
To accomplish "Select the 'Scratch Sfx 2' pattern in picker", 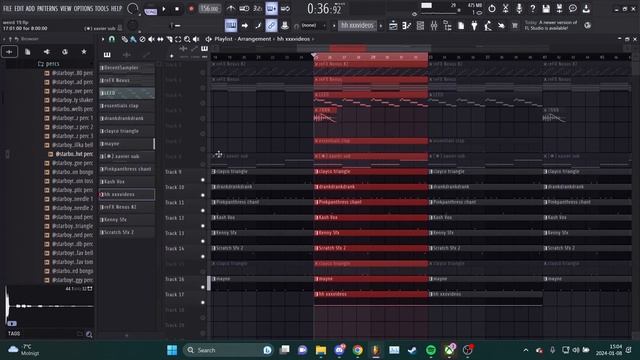I will [127, 232].
